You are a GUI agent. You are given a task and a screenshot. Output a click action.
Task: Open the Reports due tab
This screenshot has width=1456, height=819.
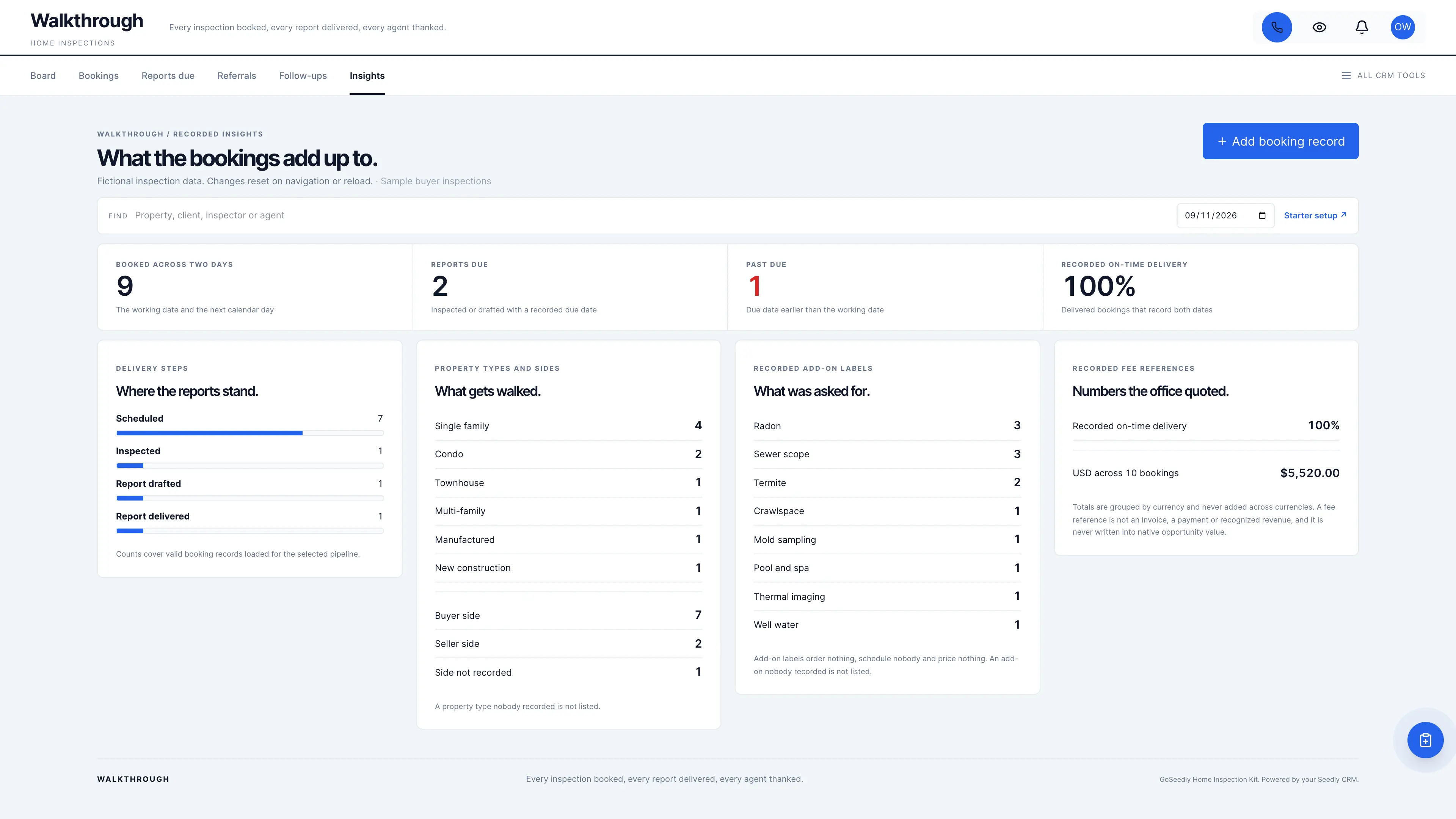[168, 76]
